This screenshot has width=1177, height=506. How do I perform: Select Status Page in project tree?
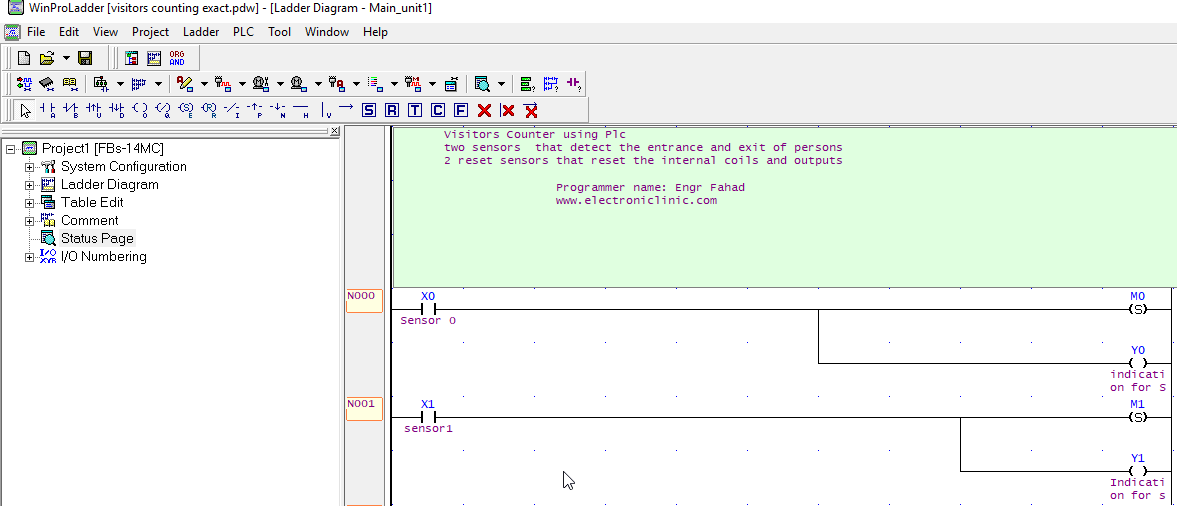coord(97,239)
